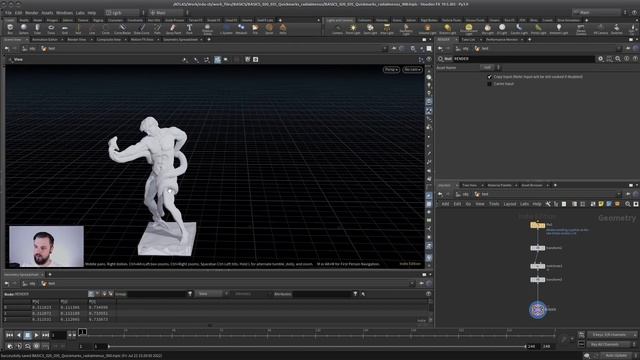Switch to the Composite View tab
640x360 pixels.
(x=109, y=40)
